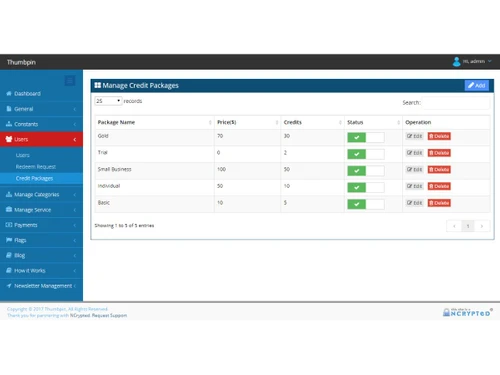Toggle status switch for Small Business package
This screenshot has width=500, height=375.
[x=366, y=171]
